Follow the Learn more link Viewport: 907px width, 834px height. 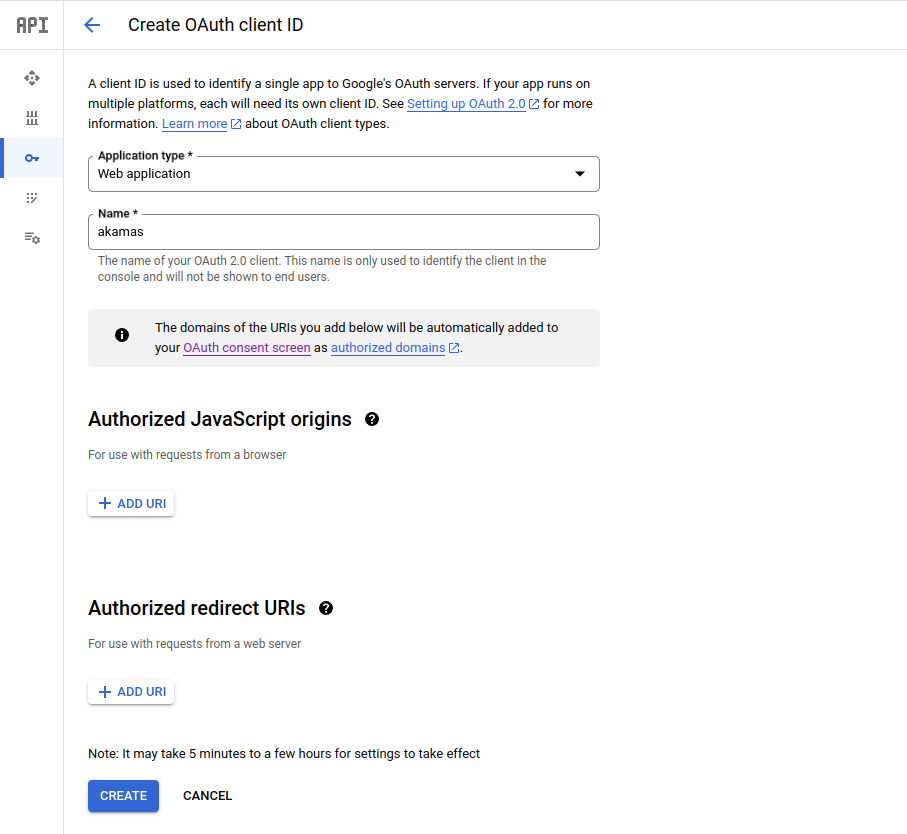(x=195, y=124)
